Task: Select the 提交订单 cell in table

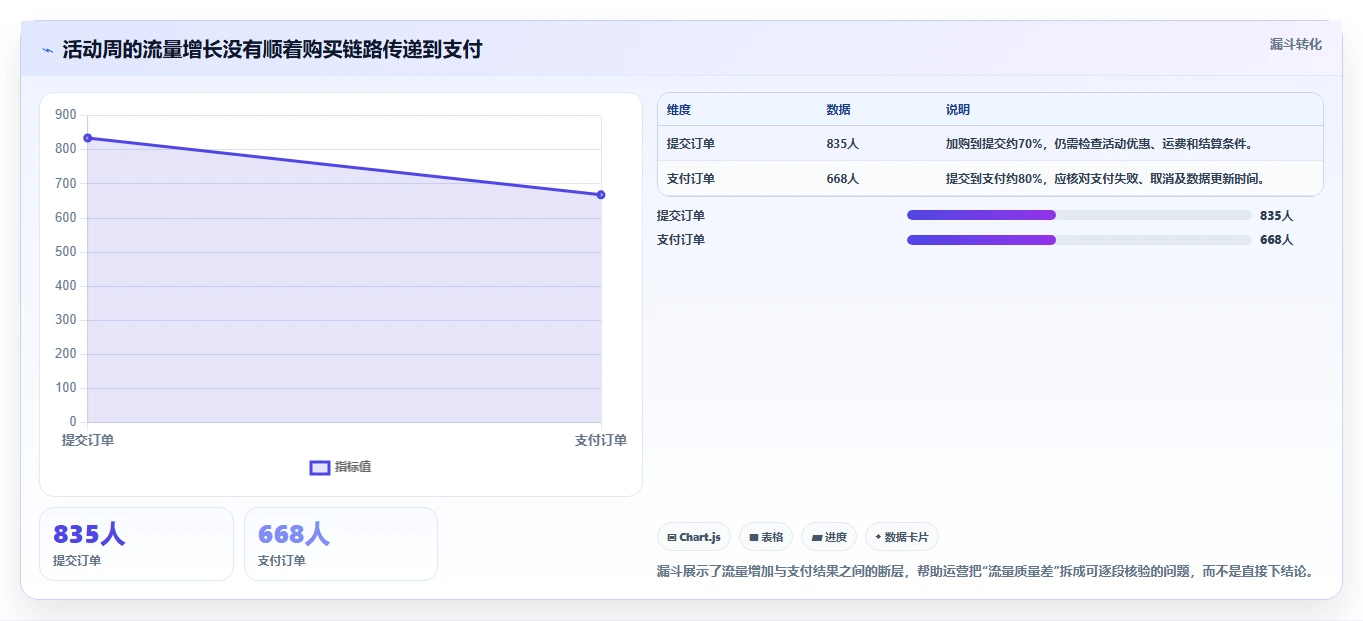Action: [x=691, y=144]
